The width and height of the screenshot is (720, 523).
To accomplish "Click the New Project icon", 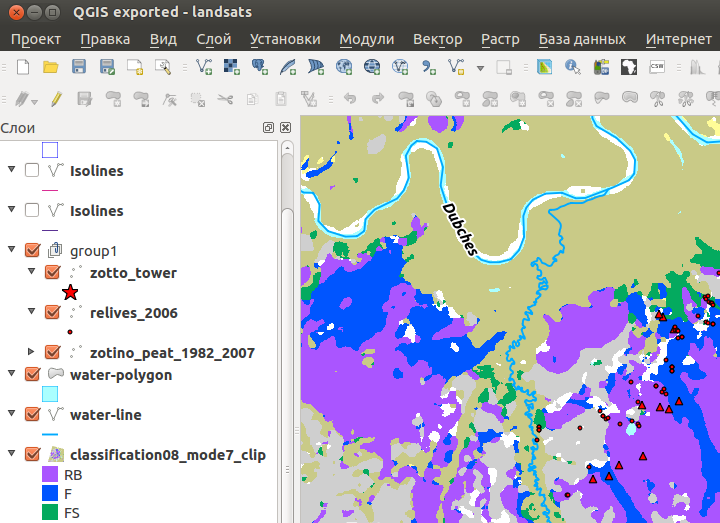I will pyautogui.click(x=22, y=67).
